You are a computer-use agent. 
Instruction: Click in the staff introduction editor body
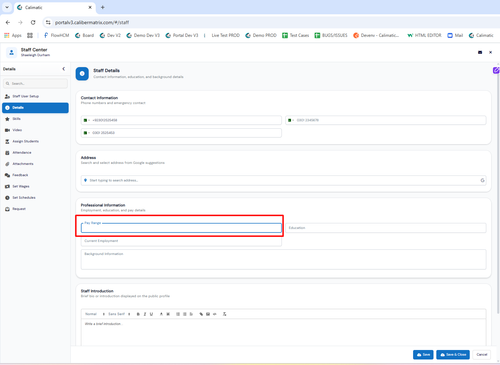tap(284, 332)
